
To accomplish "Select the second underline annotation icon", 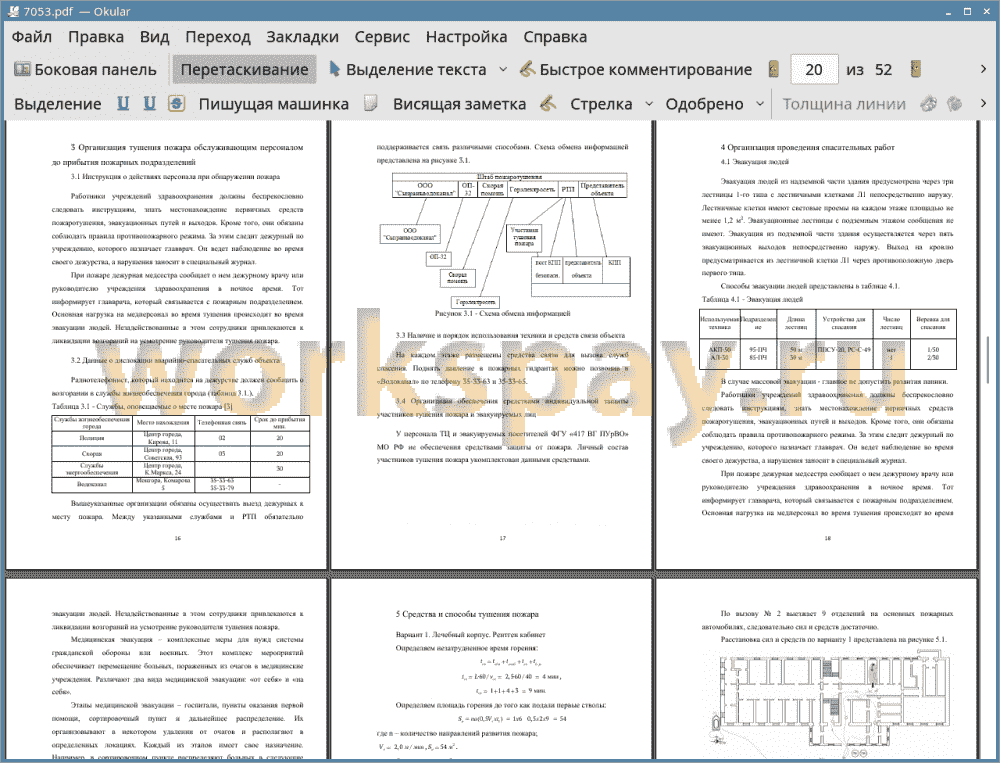I will point(149,103).
